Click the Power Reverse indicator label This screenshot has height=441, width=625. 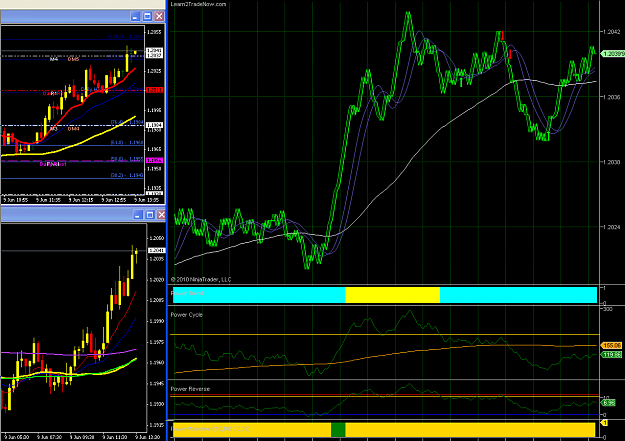[x=190, y=389]
